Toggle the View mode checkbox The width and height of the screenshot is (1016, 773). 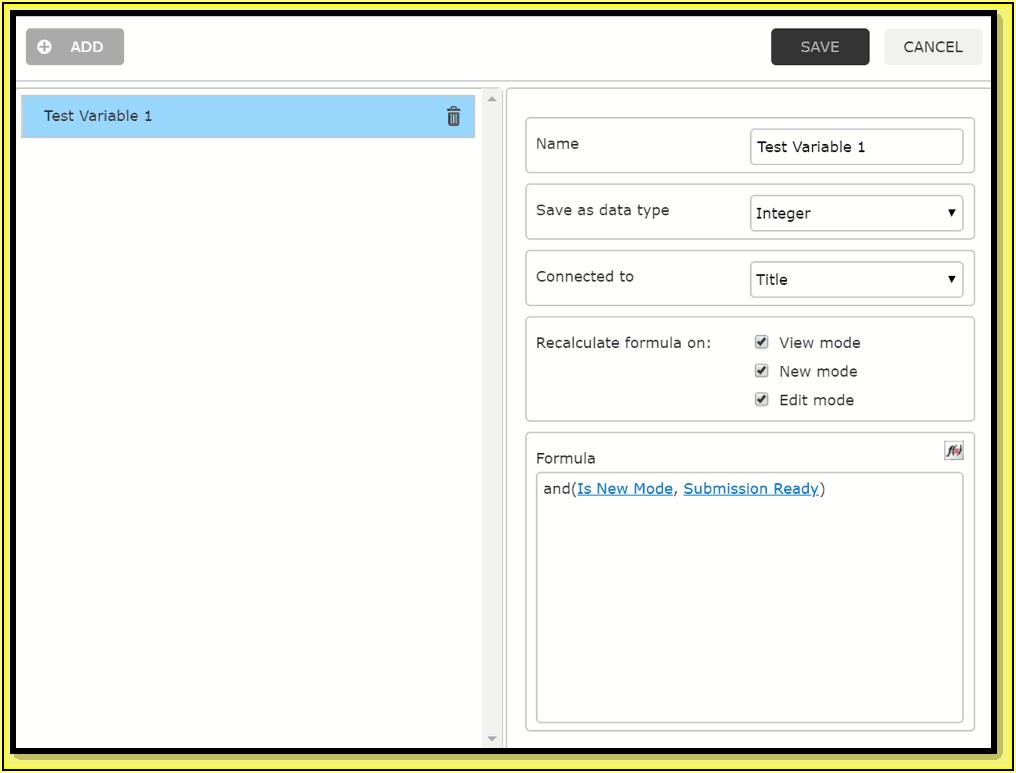(x=761, y=342)
